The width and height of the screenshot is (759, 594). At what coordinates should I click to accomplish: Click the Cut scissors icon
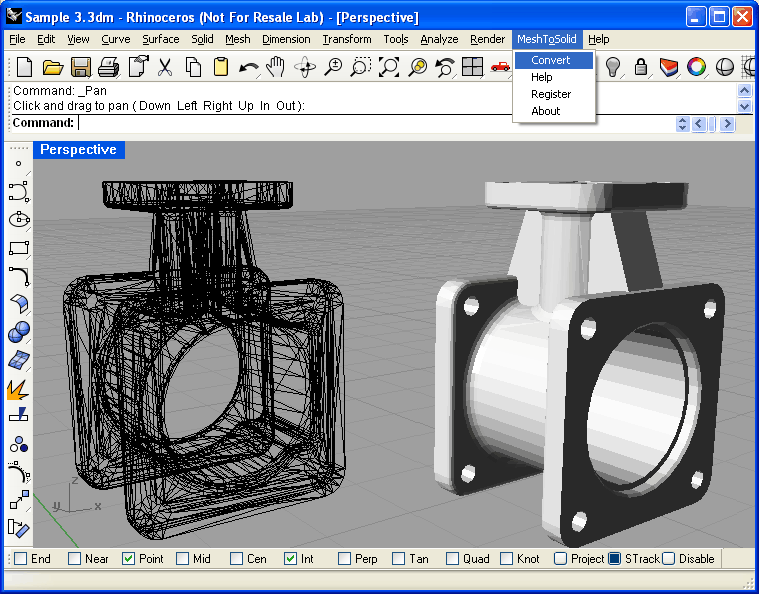point(165,67)
